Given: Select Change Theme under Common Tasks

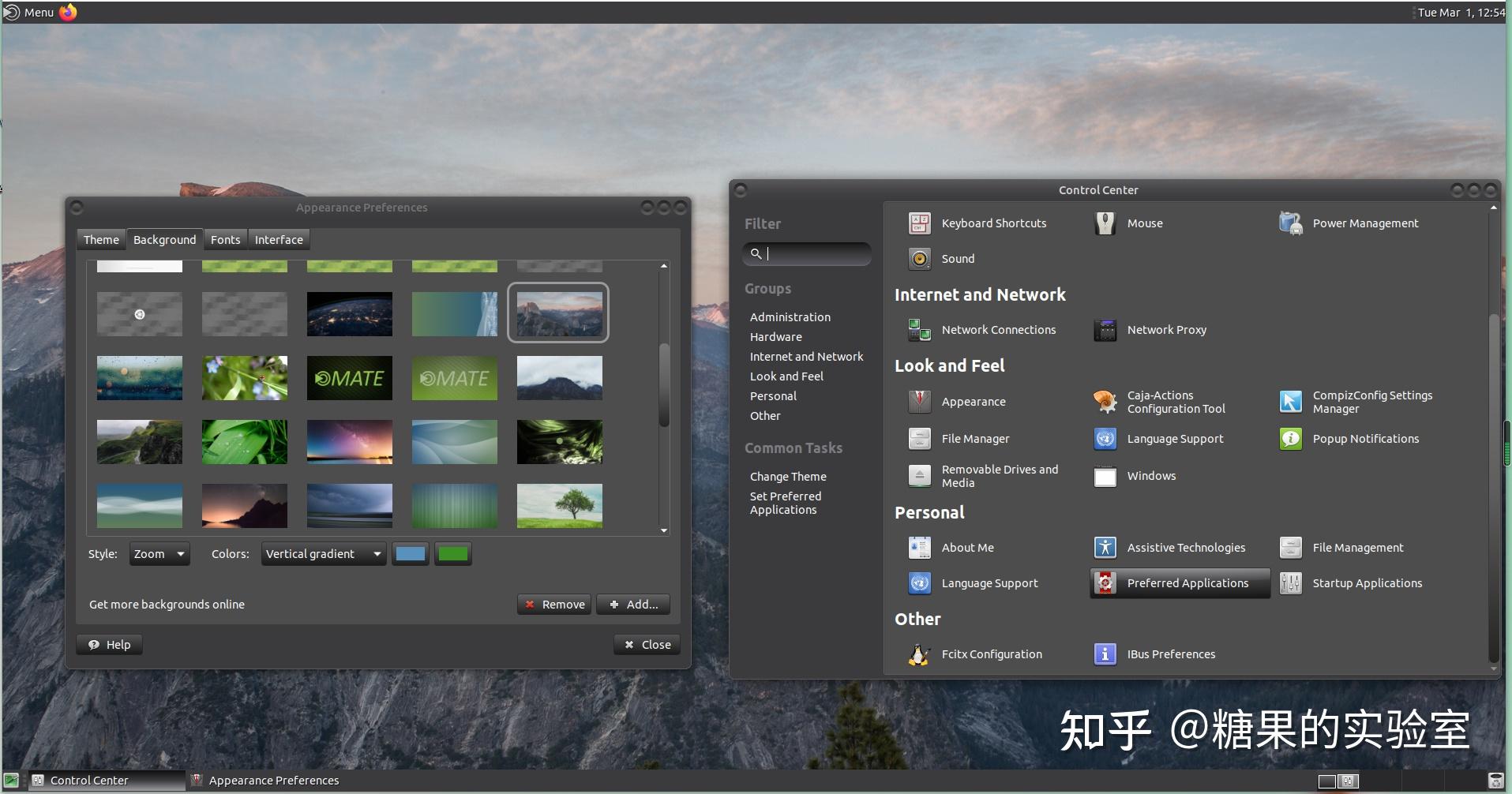Looking at the screenshot, I should [x=787, y=476].
